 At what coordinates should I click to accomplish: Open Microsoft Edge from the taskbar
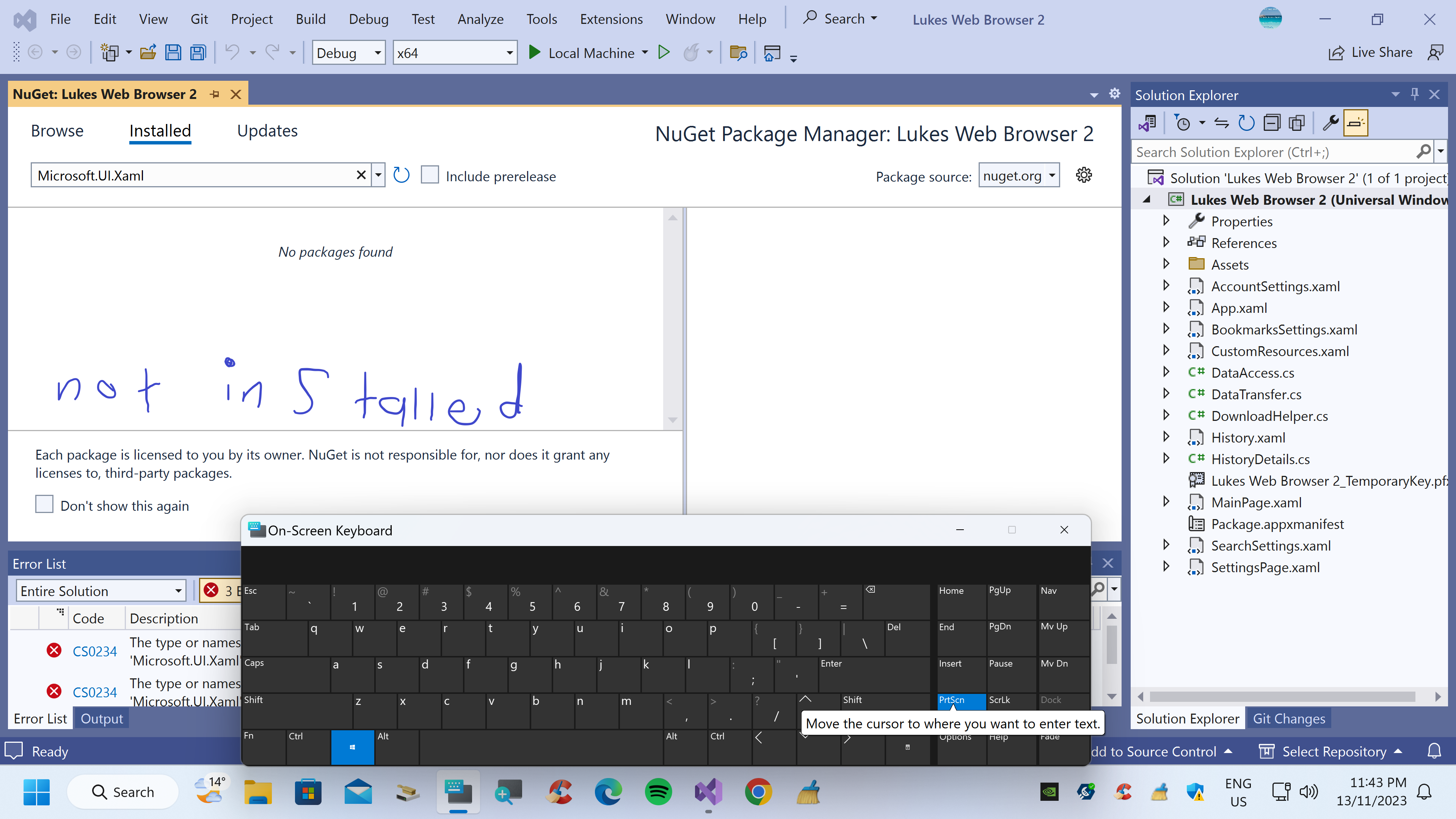click(608, 792)
